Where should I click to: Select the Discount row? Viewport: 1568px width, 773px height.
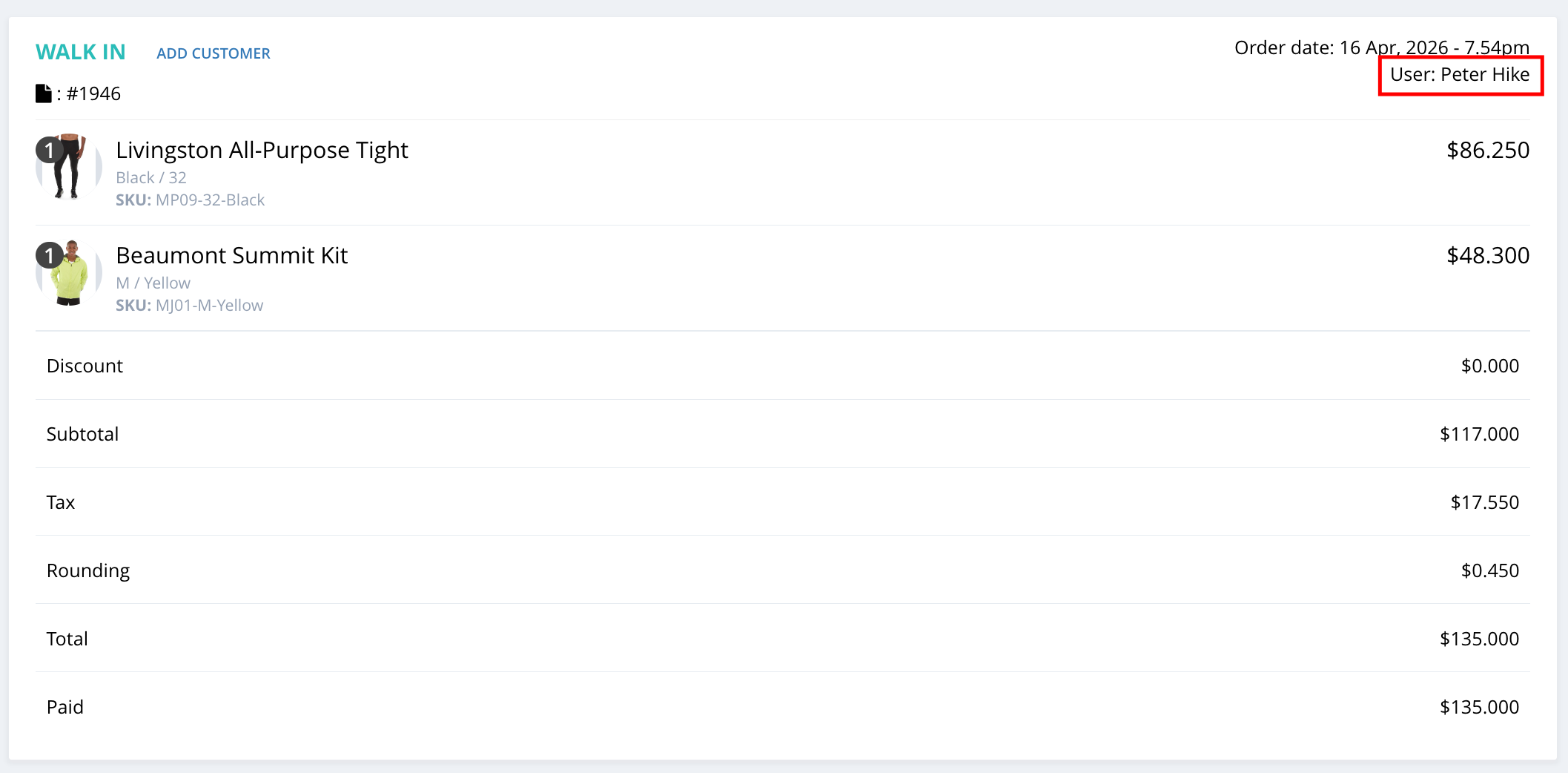(x=85, y=366)
